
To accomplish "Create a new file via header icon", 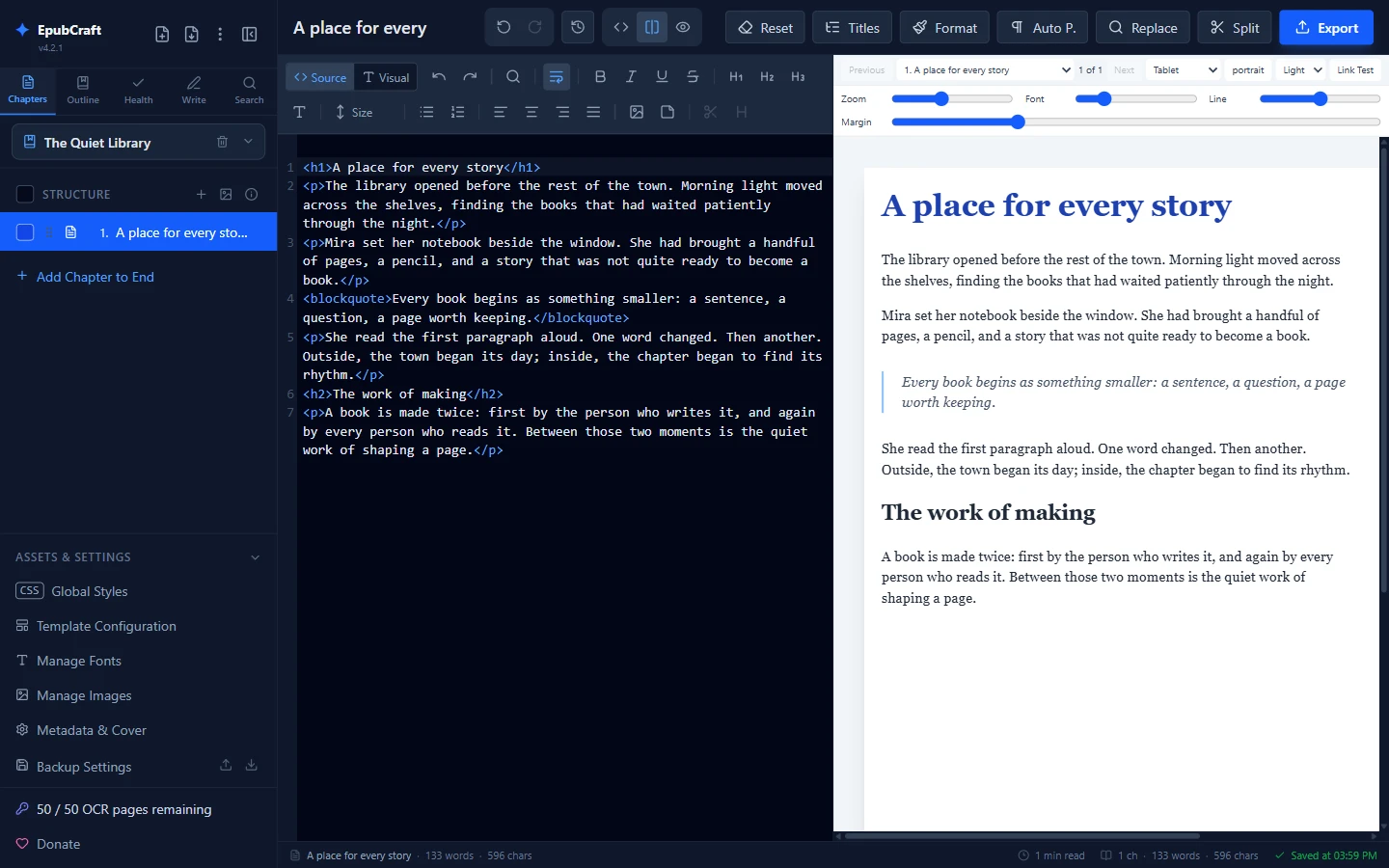I will pos(162,35).
